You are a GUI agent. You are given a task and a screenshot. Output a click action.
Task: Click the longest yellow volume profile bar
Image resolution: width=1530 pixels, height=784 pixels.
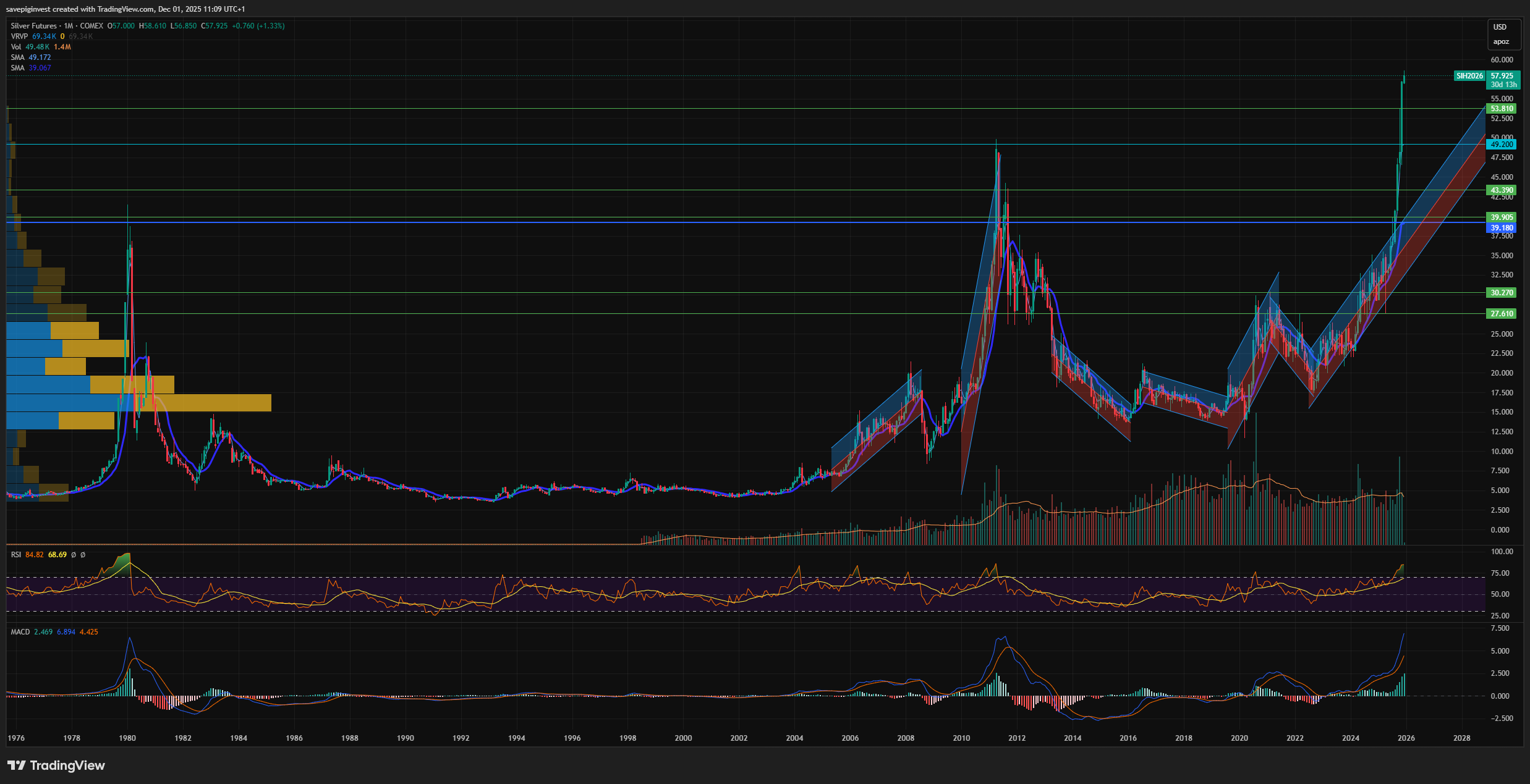(x=210, y=403)
